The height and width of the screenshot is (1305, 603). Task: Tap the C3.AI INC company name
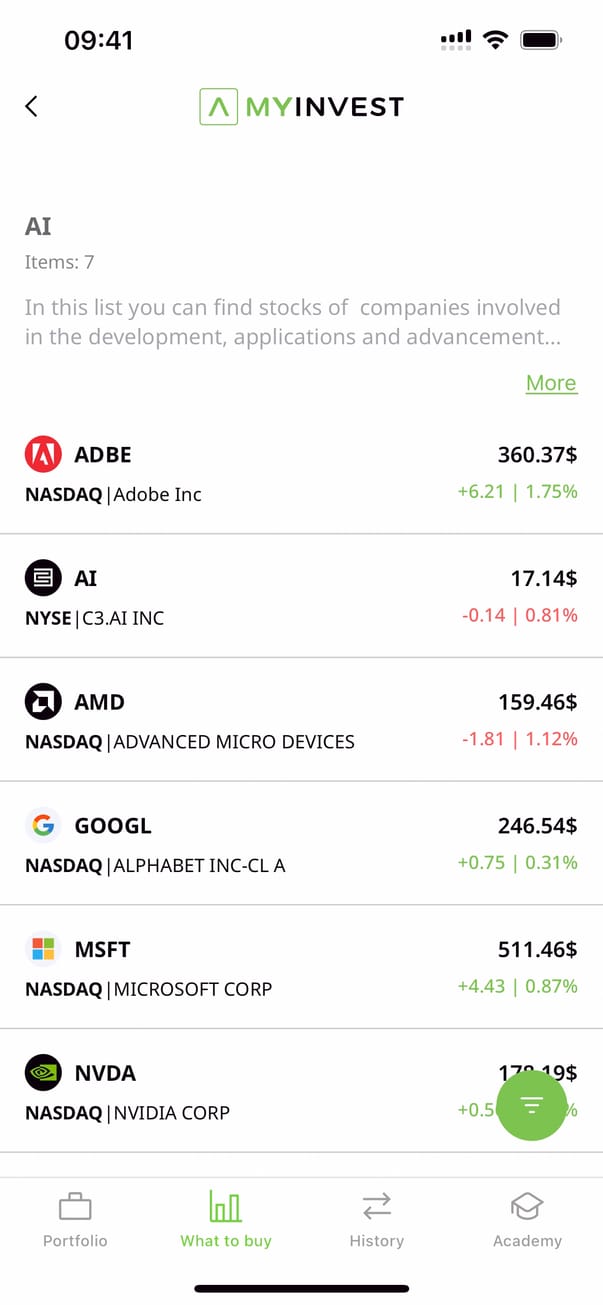121,618
